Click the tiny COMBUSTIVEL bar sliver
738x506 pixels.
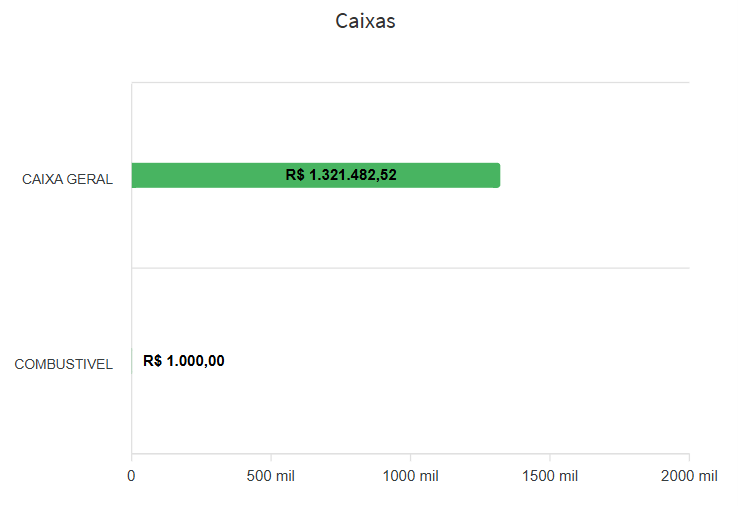[132, 361]
